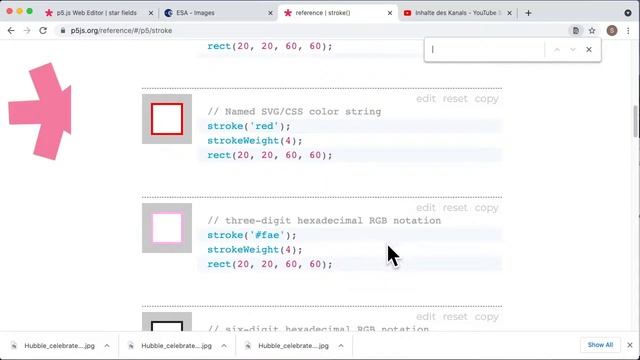Click the black-bordered square preview canvas
640x360 pixels.
click(x=167, y=322)
